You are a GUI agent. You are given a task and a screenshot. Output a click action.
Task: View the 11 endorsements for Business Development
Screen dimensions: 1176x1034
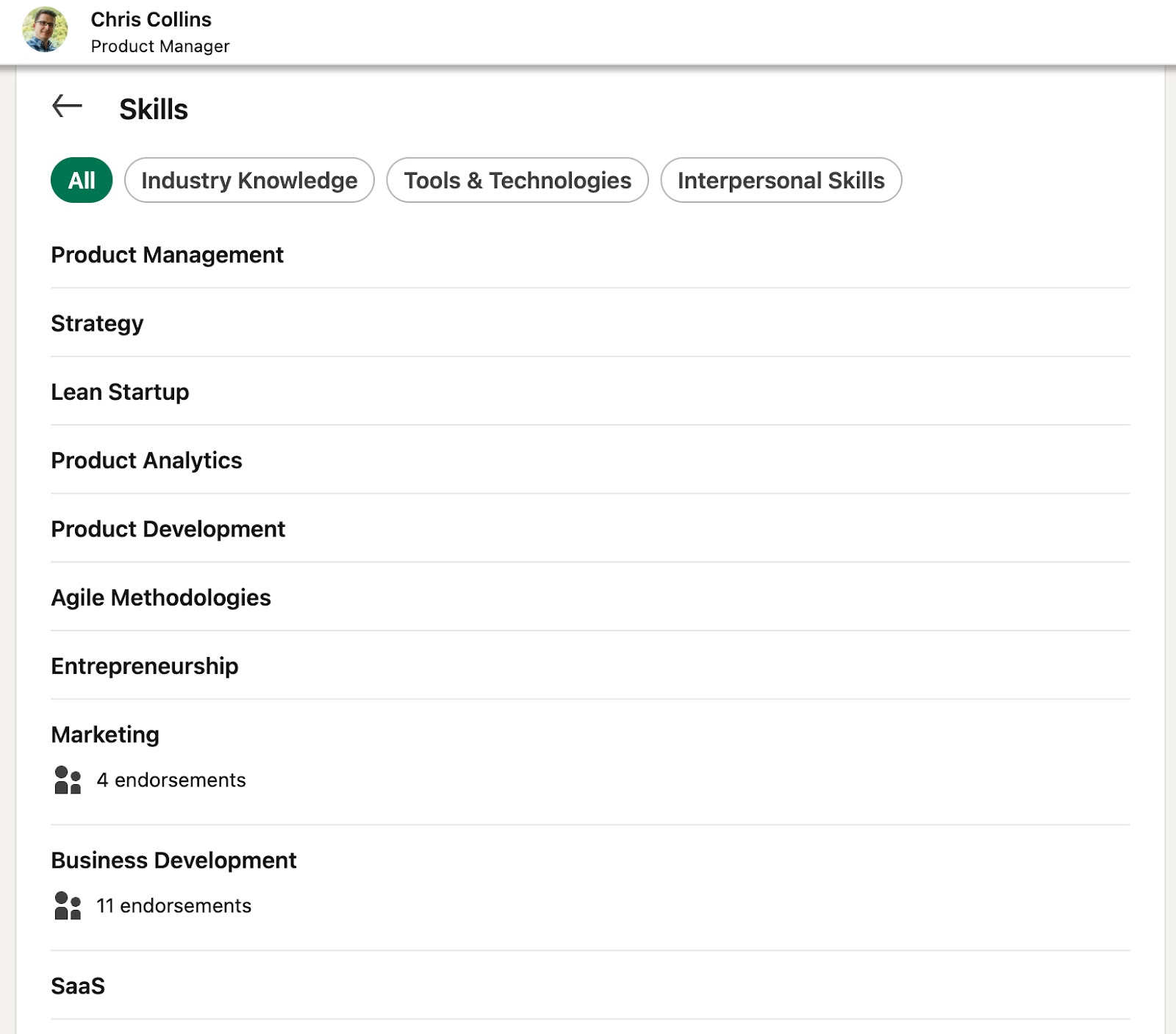[x=173, y=906]
